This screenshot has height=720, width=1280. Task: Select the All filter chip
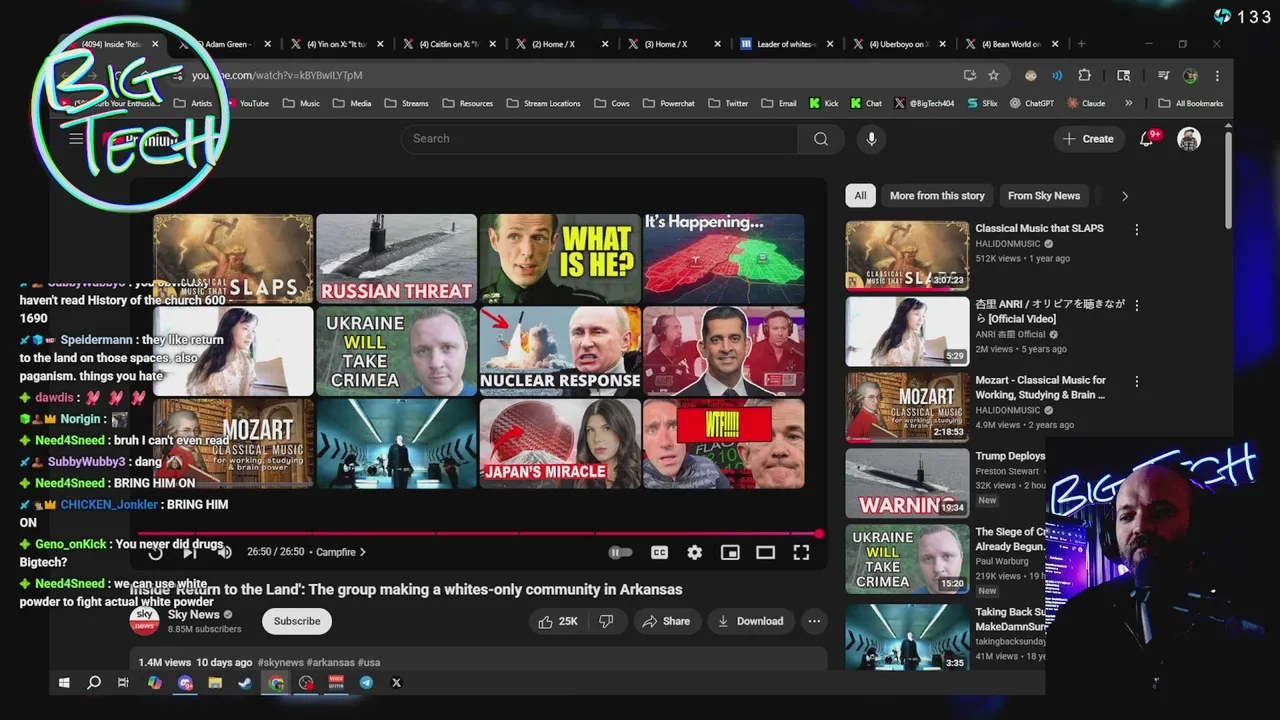(x=860, y=196)
